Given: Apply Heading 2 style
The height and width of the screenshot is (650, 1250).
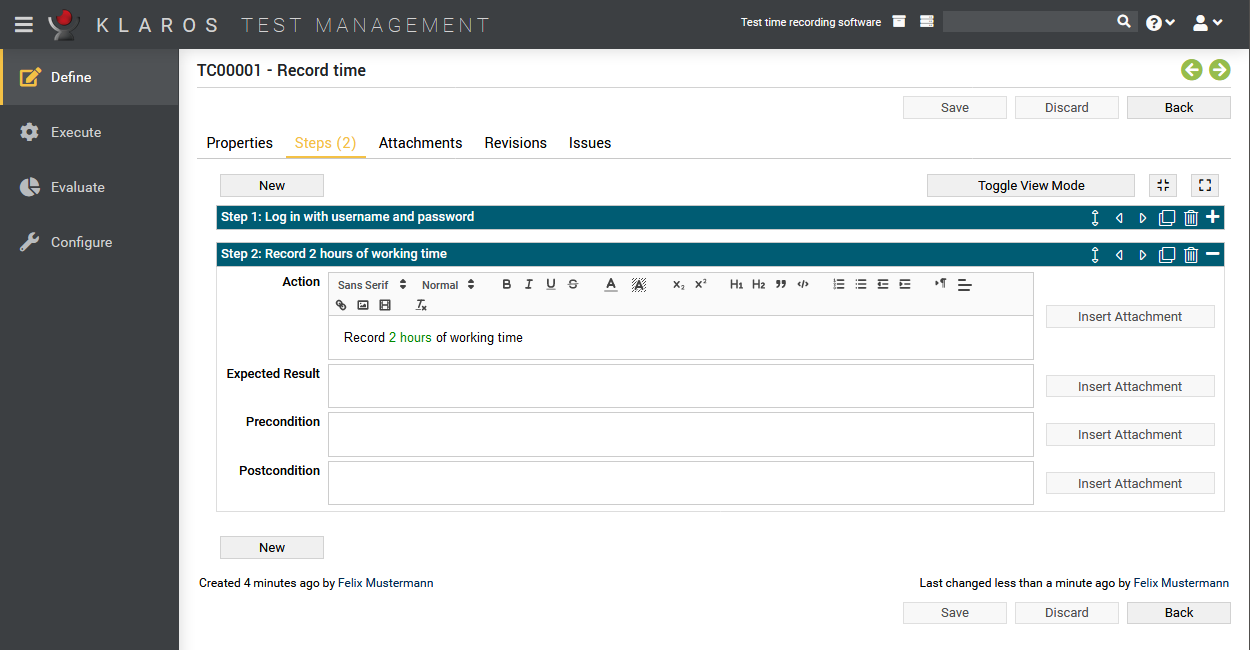Looking at the screenshot, I should coord(759,284).
